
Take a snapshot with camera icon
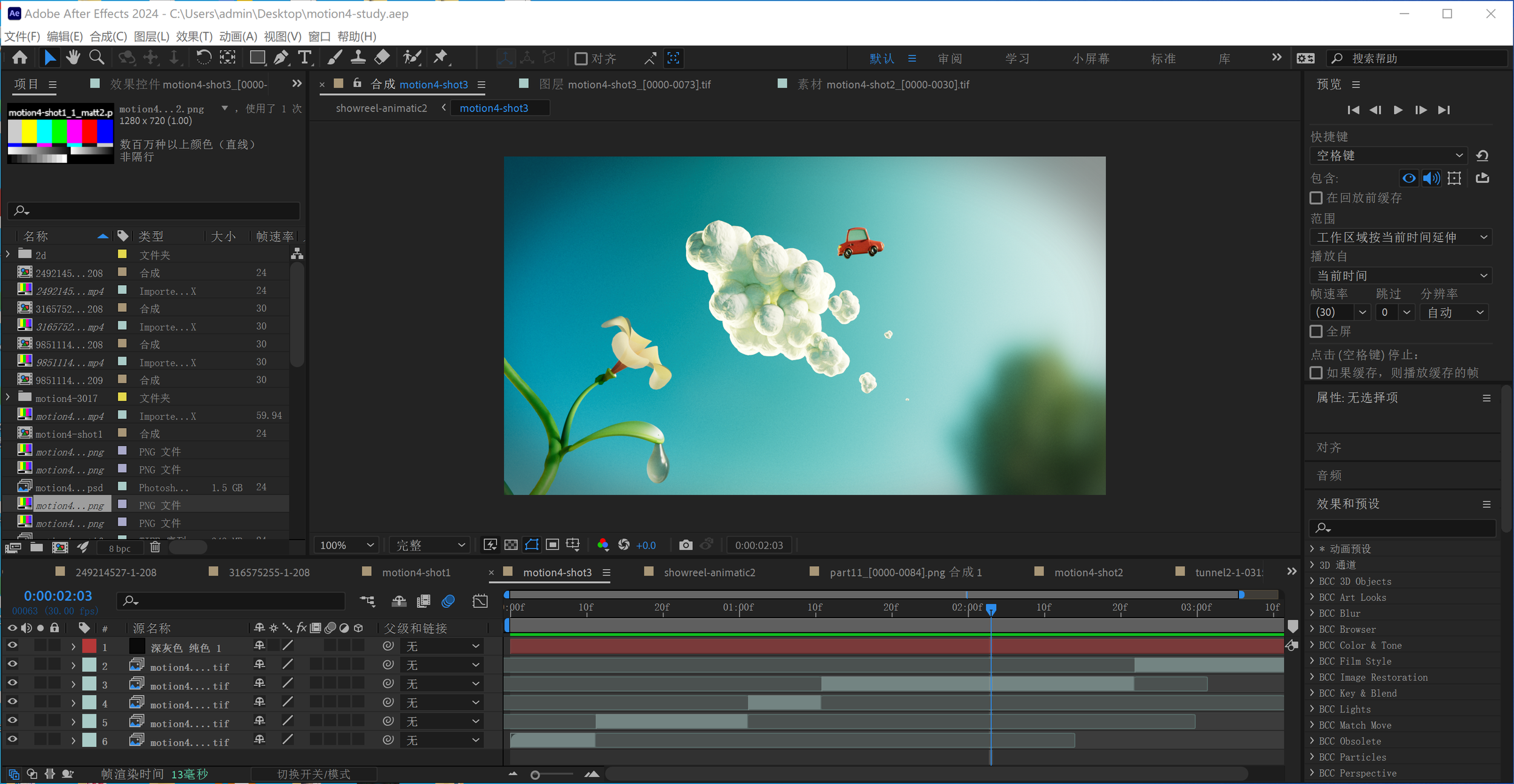tap(686, 545)
